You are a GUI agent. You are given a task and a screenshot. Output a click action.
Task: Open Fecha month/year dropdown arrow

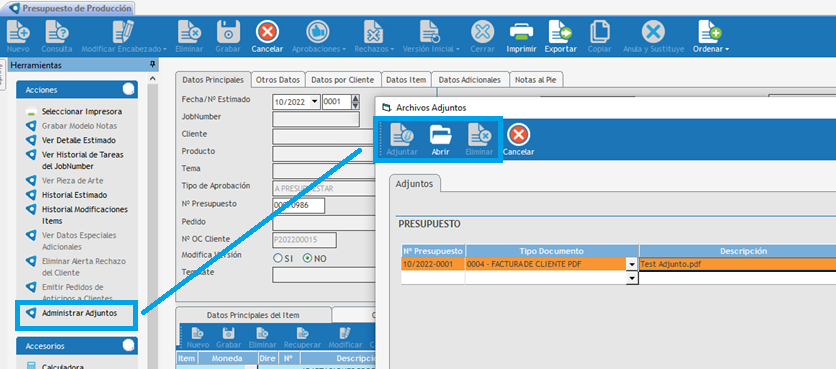point(314,102)
